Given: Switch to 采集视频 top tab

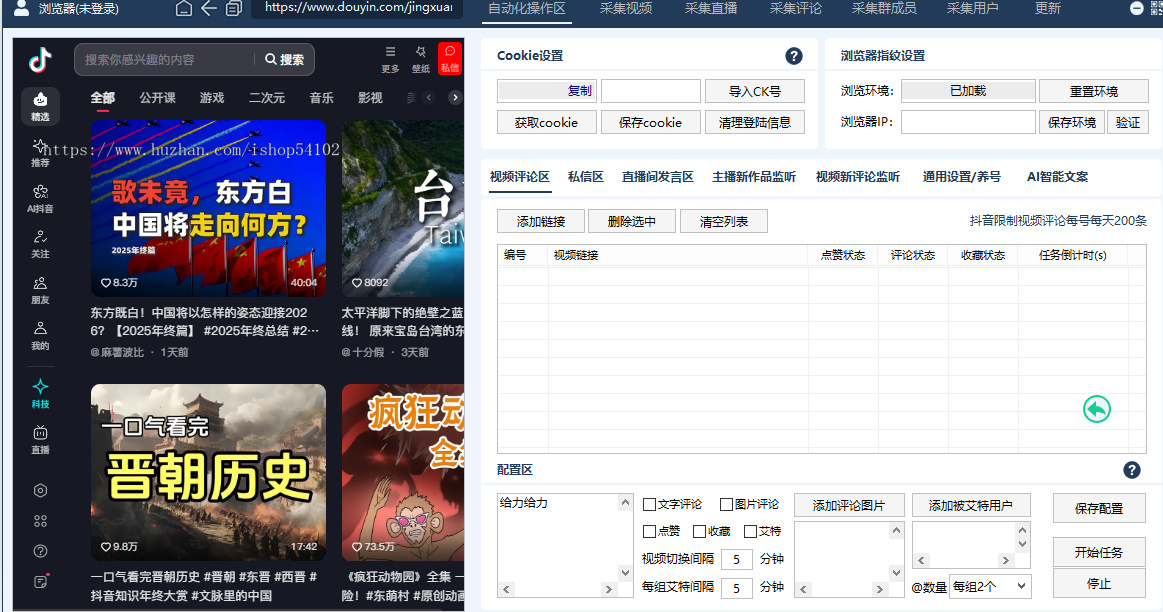Looking at the screenshot, I should [x=626, y=8].
